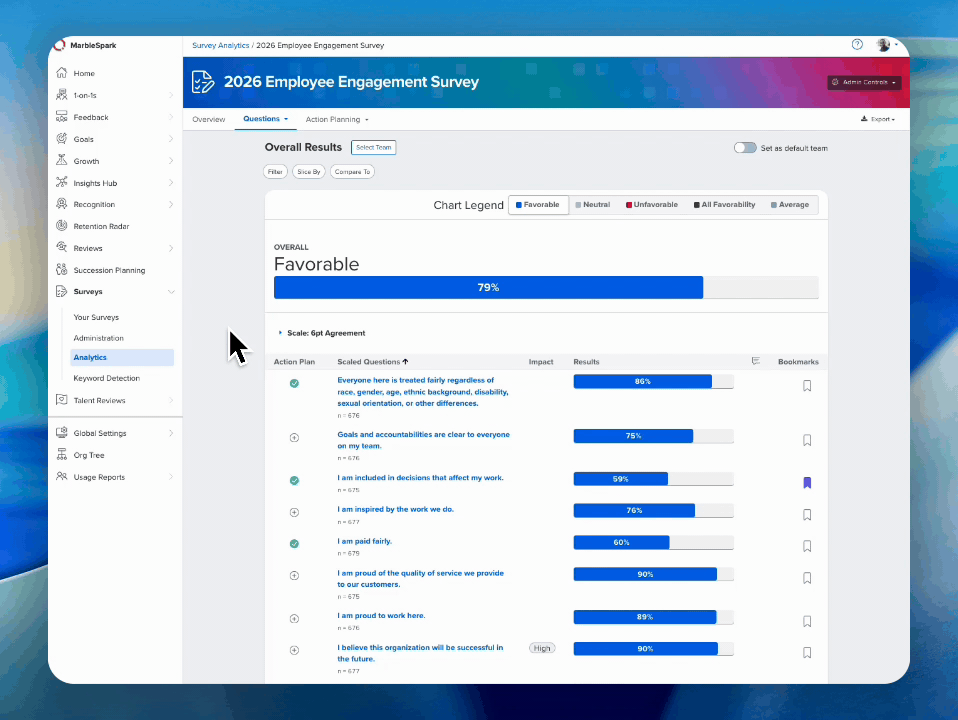Expand the Scale: 6pt Agreement section
958x720 pixels.
(x=321, y=333)
